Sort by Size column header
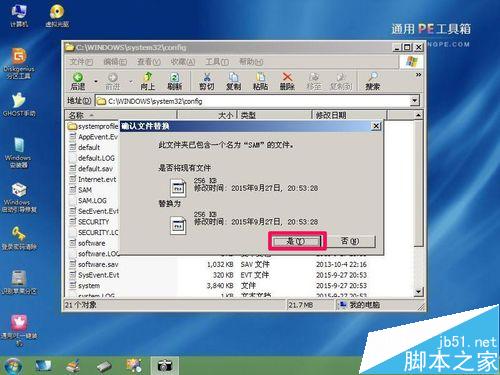Screen dimensions: 500x375 pos(207,115)
